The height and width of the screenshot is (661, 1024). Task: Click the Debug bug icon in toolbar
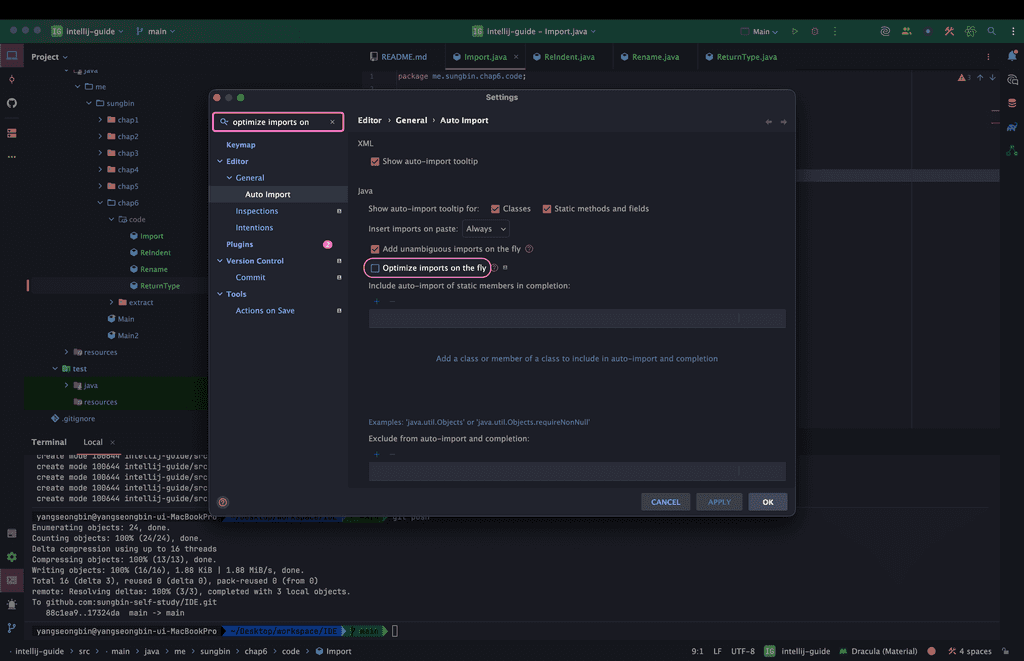[x=813, y=32]
